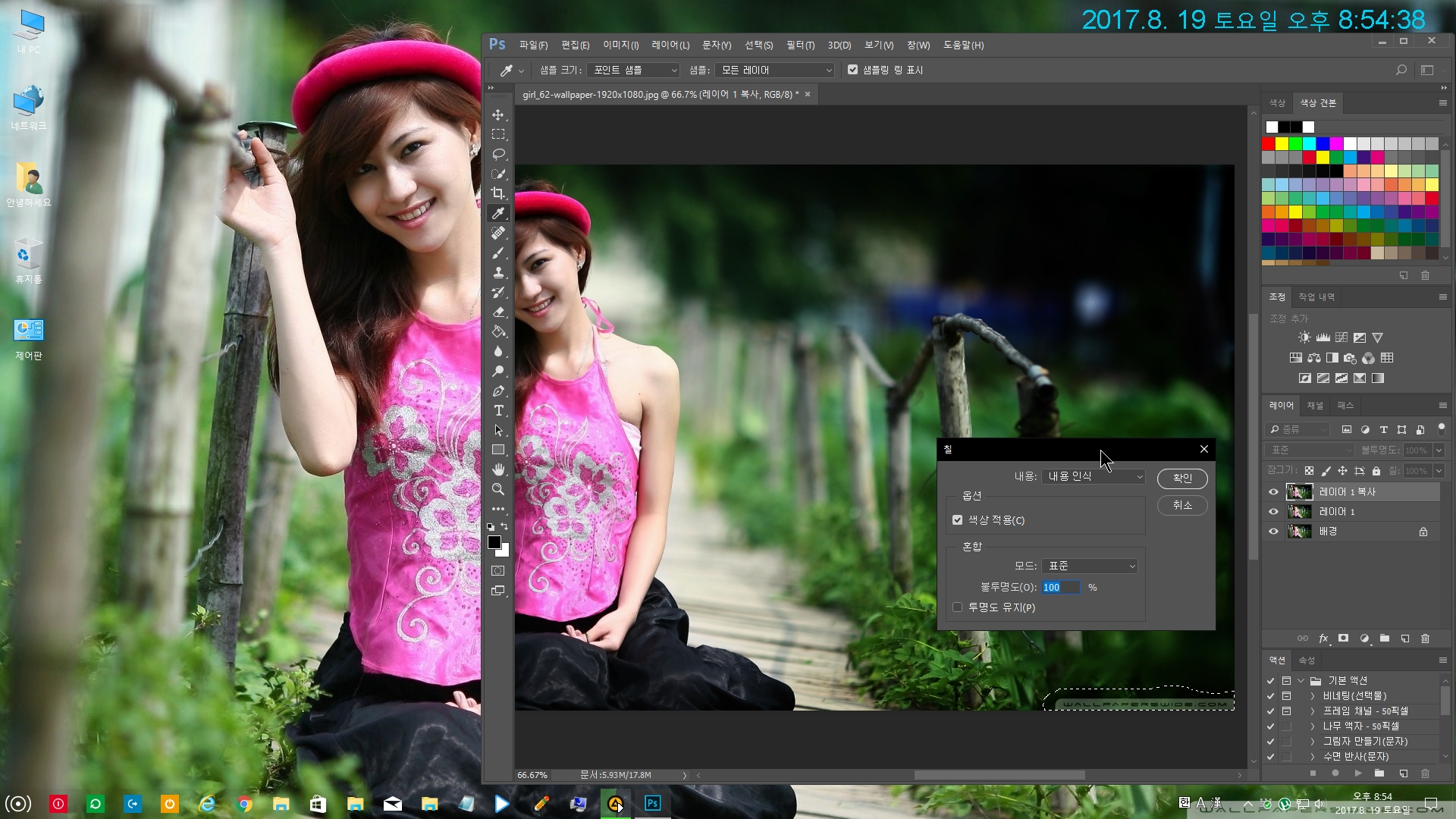Select the Dodge tool

coord(498,372)
